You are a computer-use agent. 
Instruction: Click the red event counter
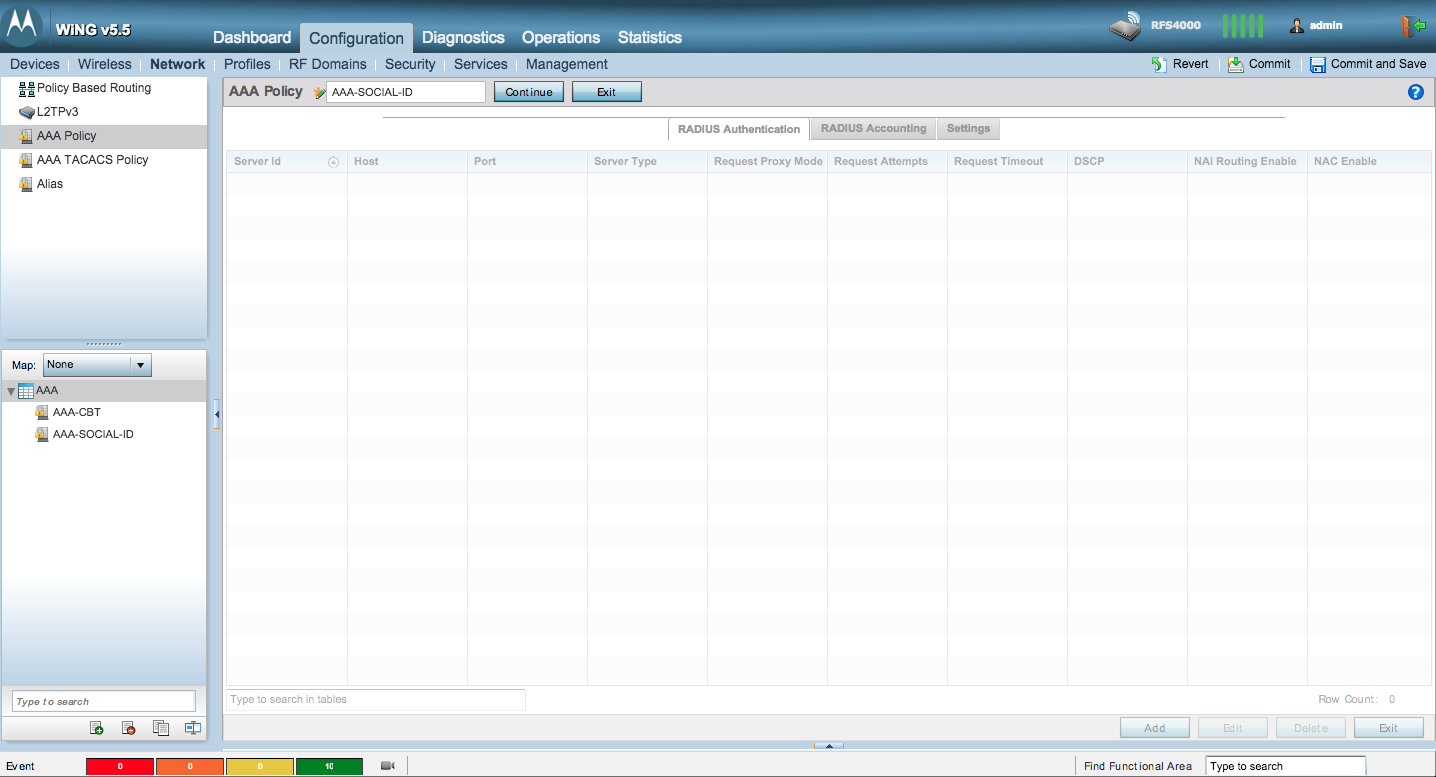pyautogui.click(x=120, y=766)
